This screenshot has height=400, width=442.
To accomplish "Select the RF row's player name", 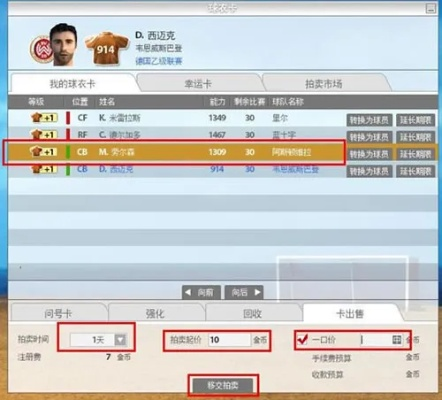I will 120,135.
